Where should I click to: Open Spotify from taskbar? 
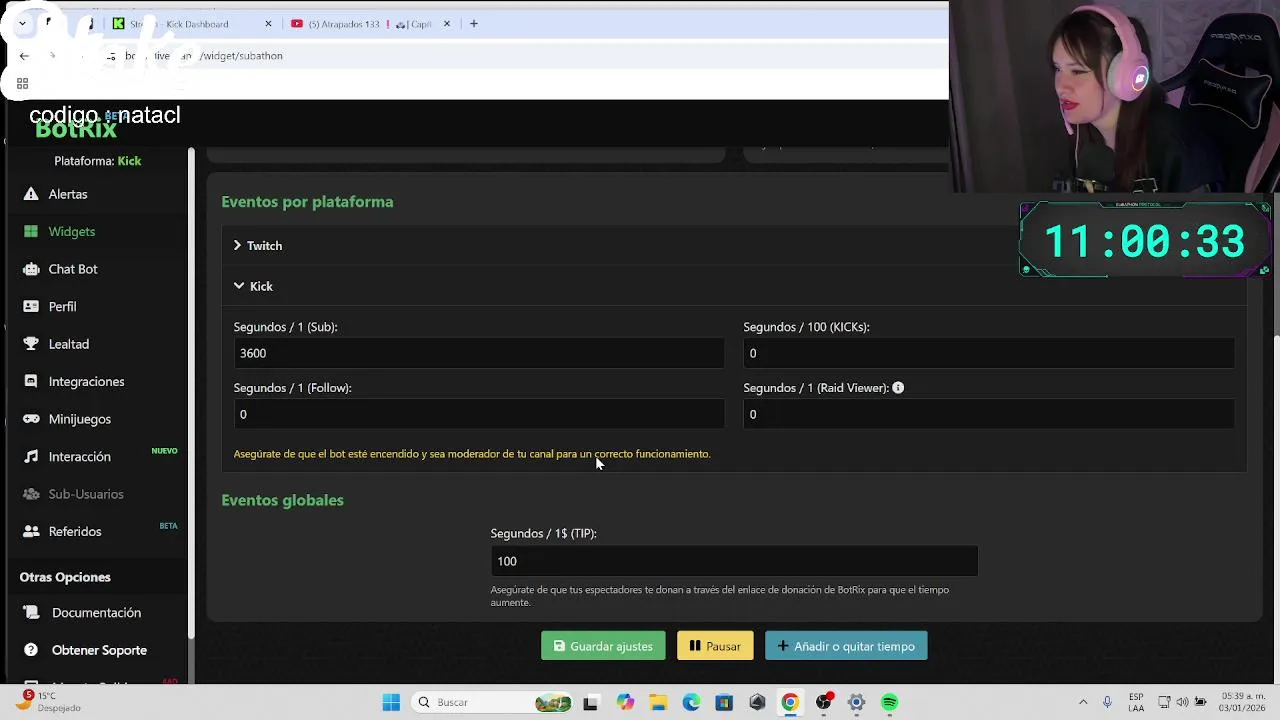889,703
